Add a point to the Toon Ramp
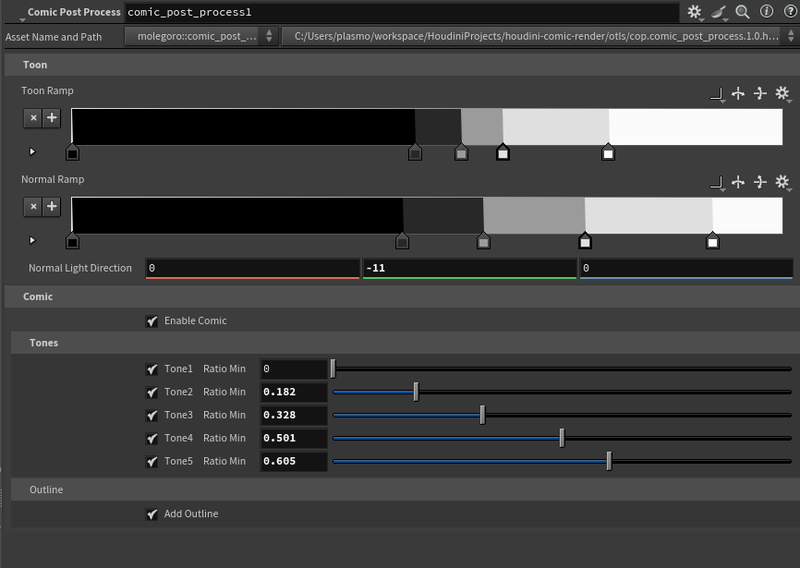 pos(52,118)
